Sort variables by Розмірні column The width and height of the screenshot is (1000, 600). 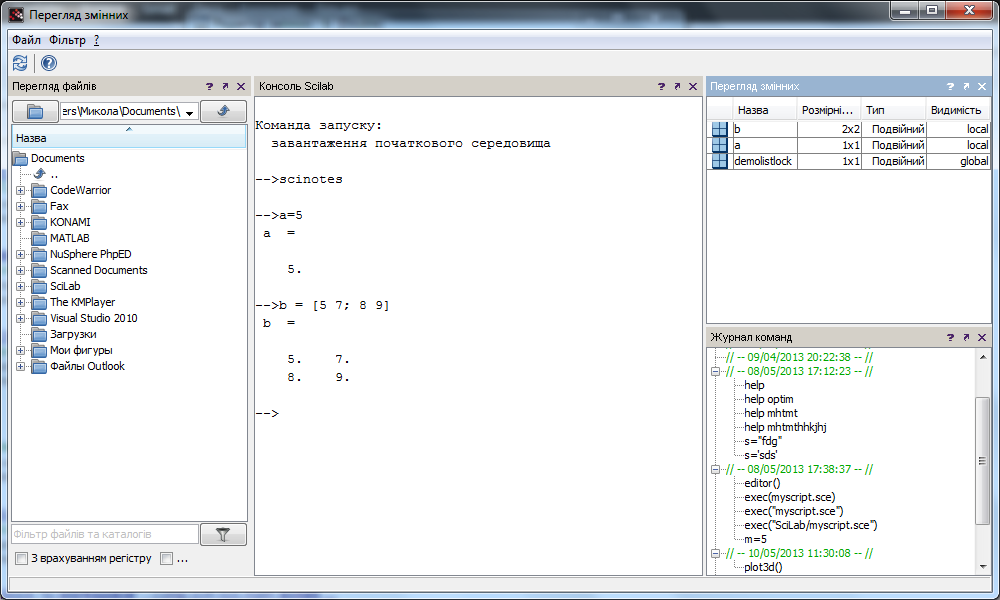[x=829, y=110]
